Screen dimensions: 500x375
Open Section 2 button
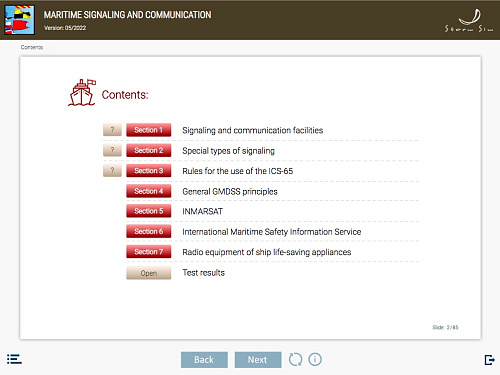pos(149,150)
